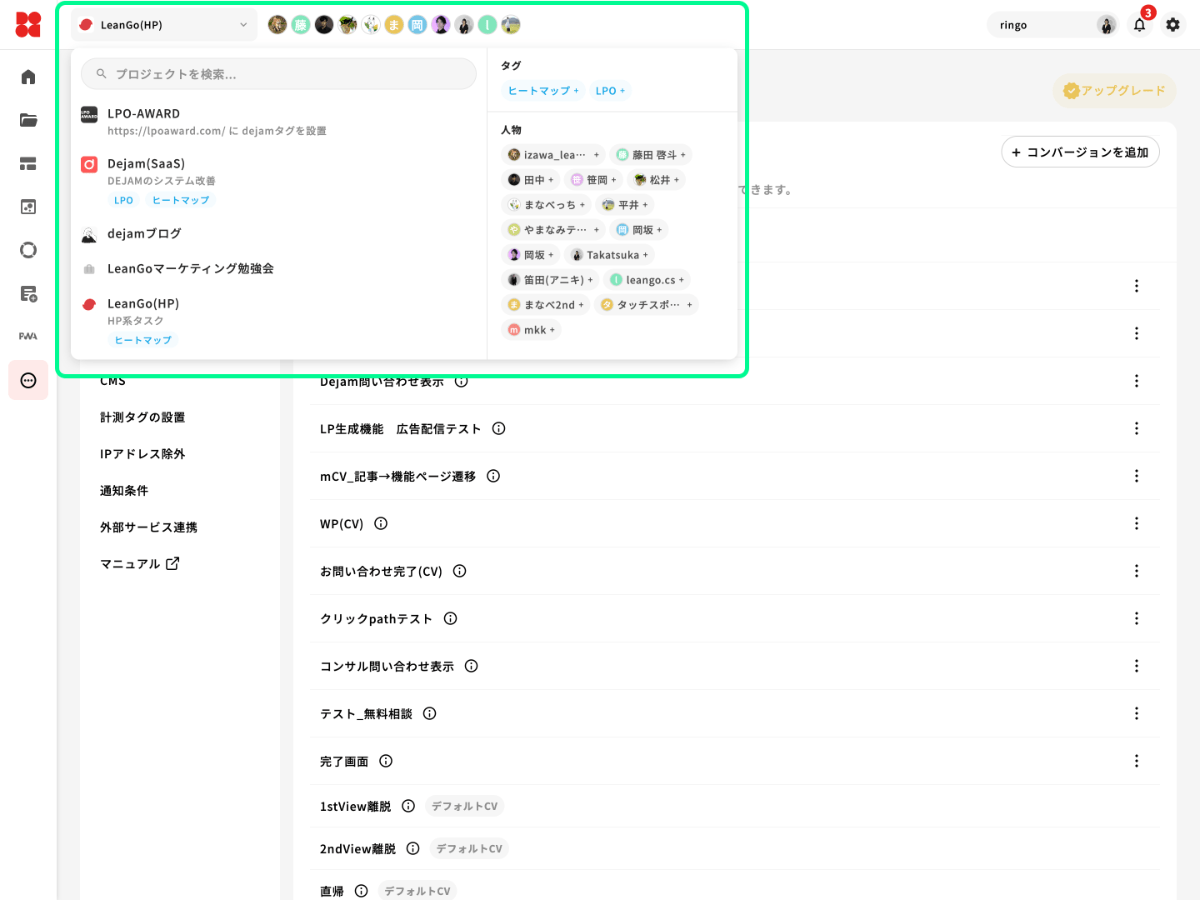The width and height of the screenshot is (1200, 900).
Task: Open the マニュアル external link
Action: [x=139, y=563]
